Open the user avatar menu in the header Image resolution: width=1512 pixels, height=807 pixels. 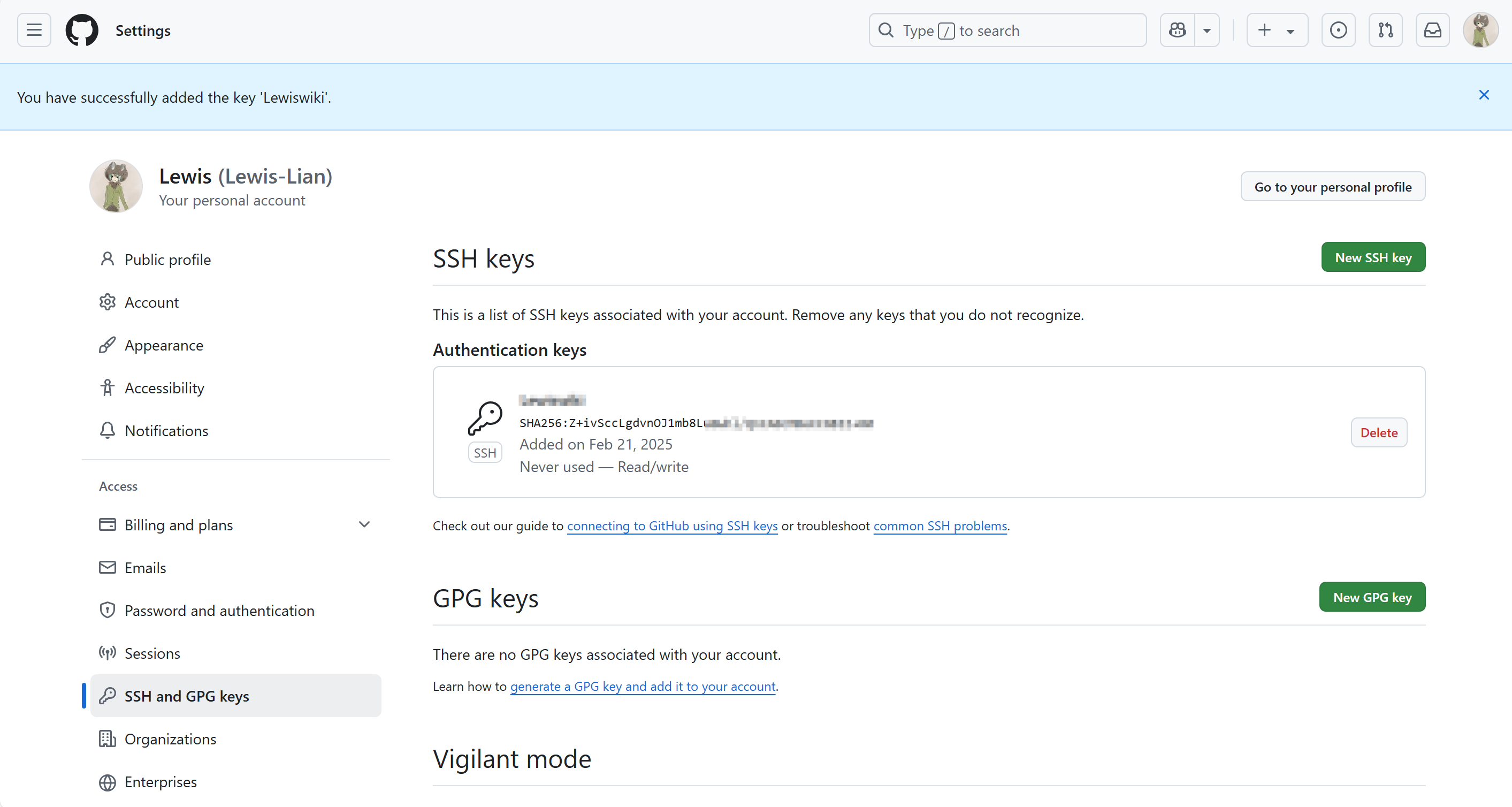point(1480,31)
